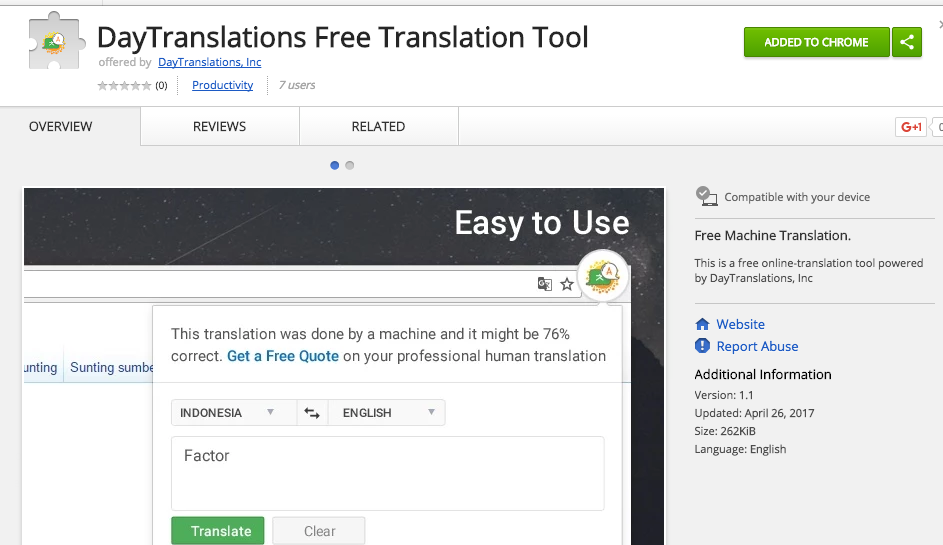Screen dimensions: 943x545
Task: Switch to the REVIEWS tab
Action: (220, 126)
